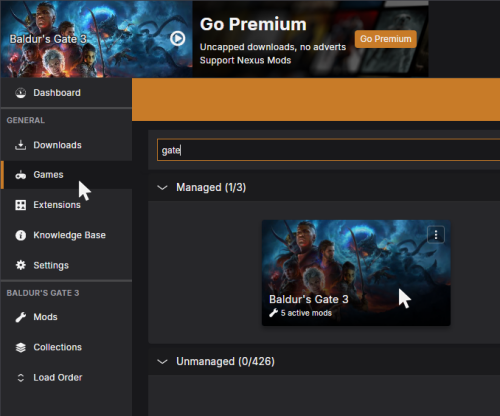The height and width of the screenshot is (416, 500).
Task: Click the Settings gear icon
Action: pos(21,265)
